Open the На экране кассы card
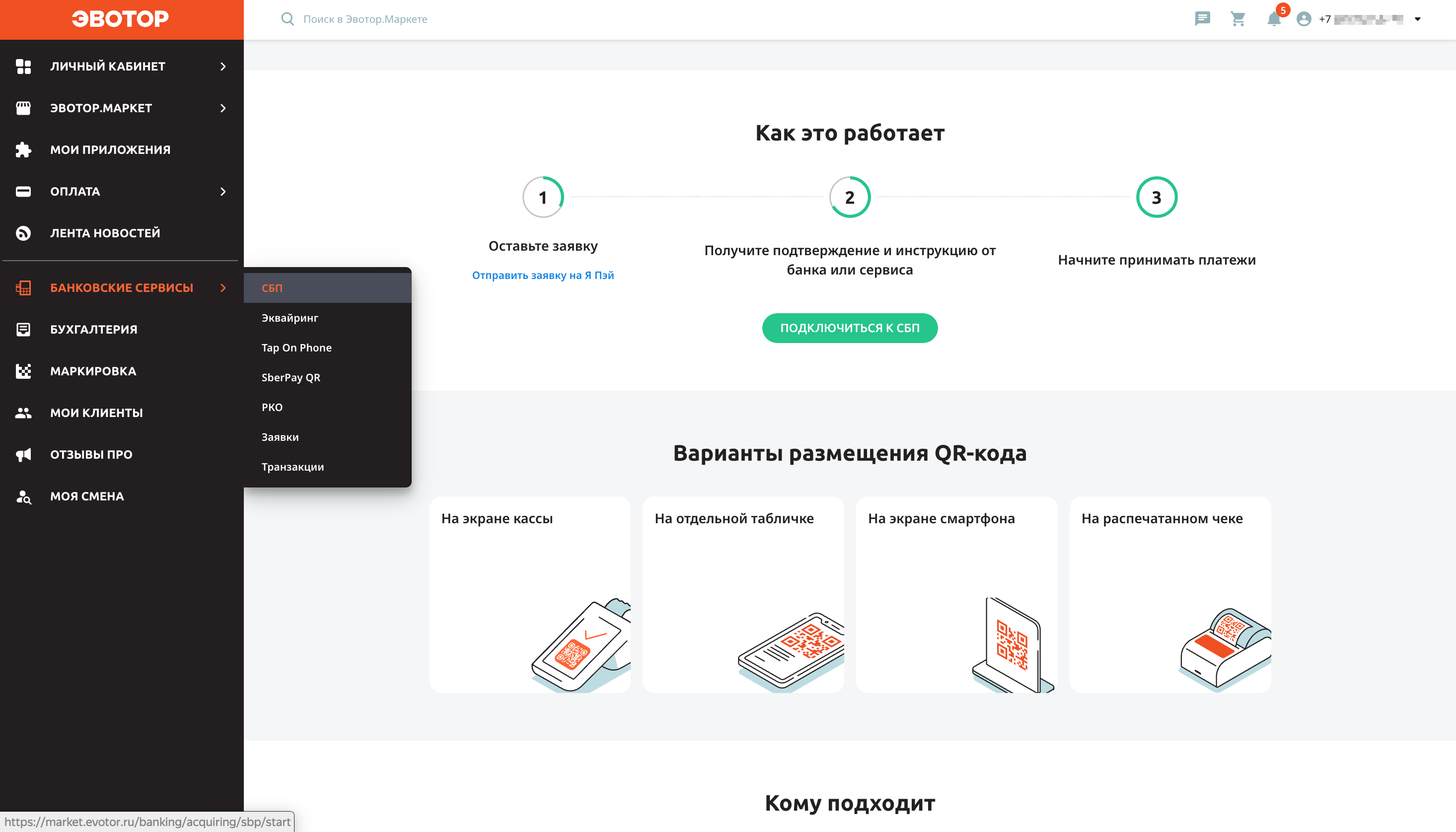 point(530,595)
